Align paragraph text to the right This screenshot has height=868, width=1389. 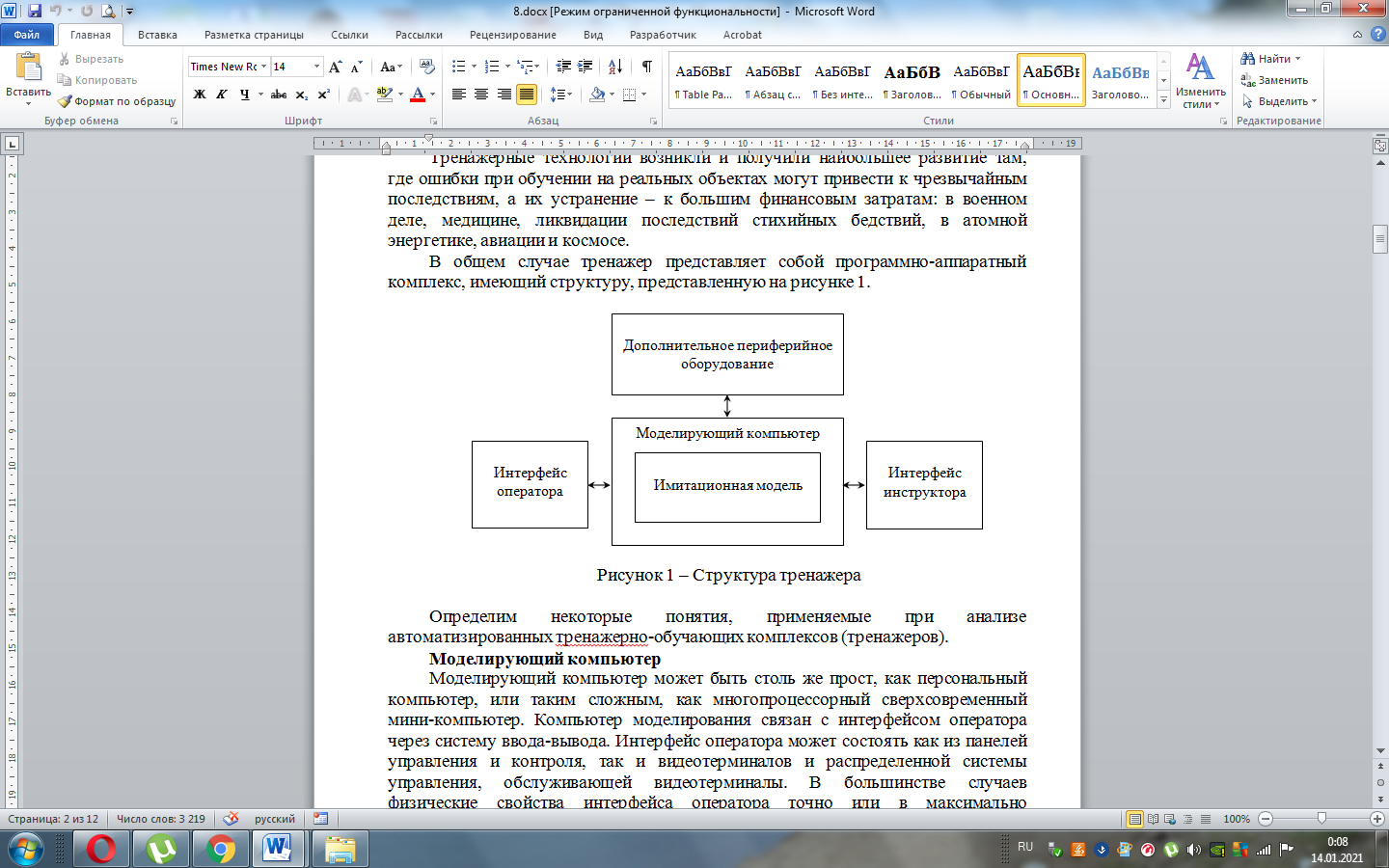click(504, 95)
